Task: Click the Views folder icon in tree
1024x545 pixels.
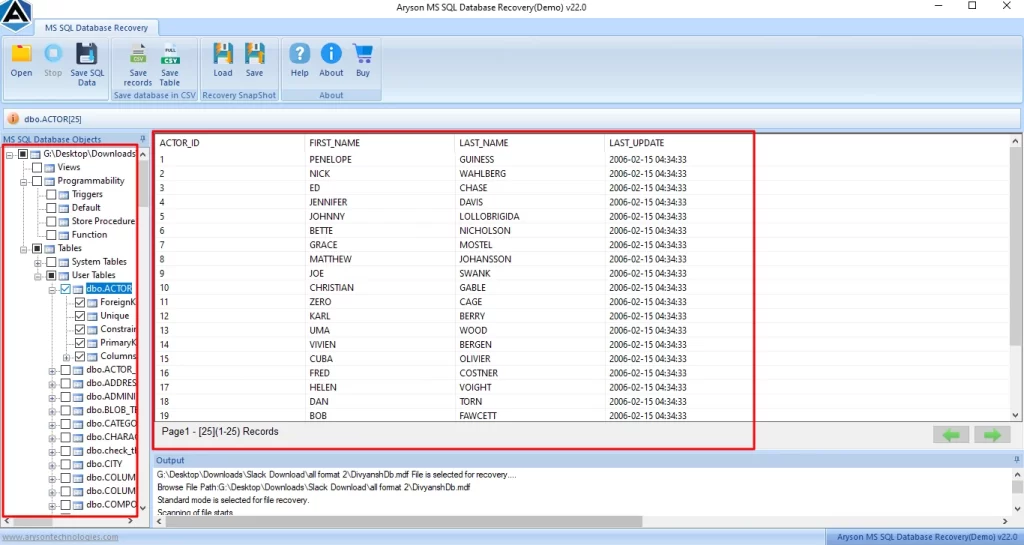Action: pos(49,168)
